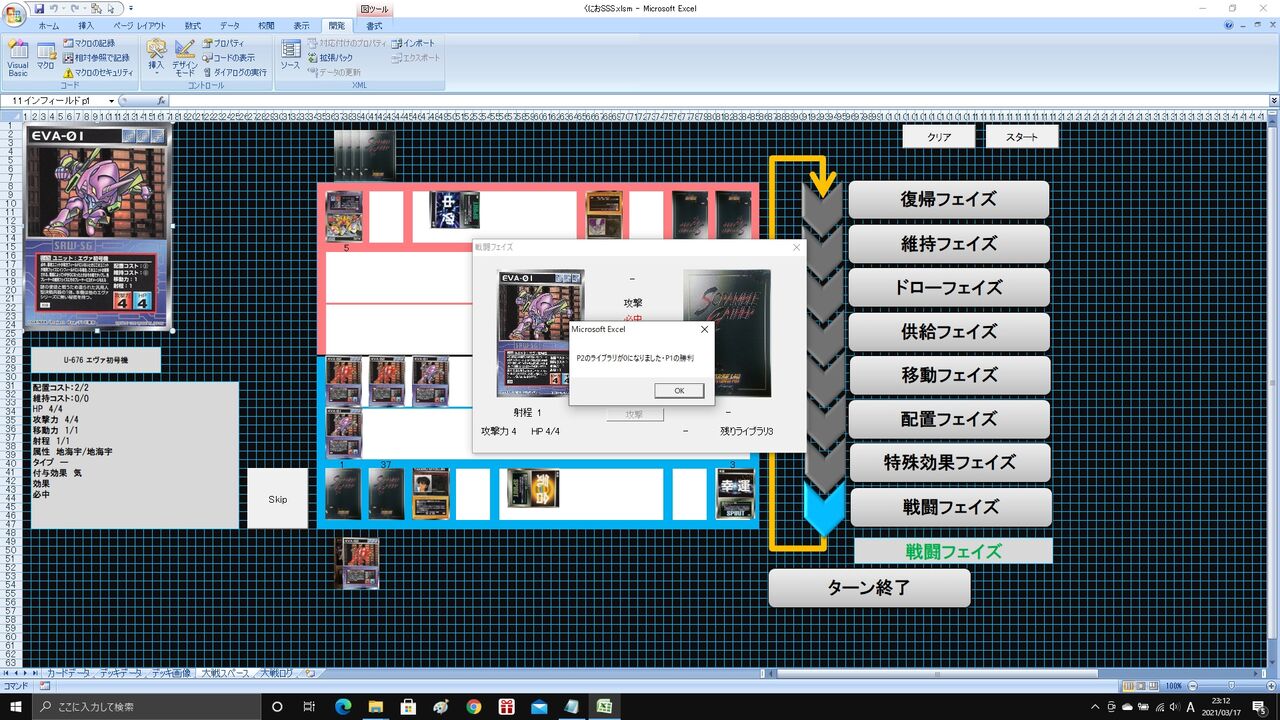
Task: Open the 書式 tab
Action: tap(374, 25)
